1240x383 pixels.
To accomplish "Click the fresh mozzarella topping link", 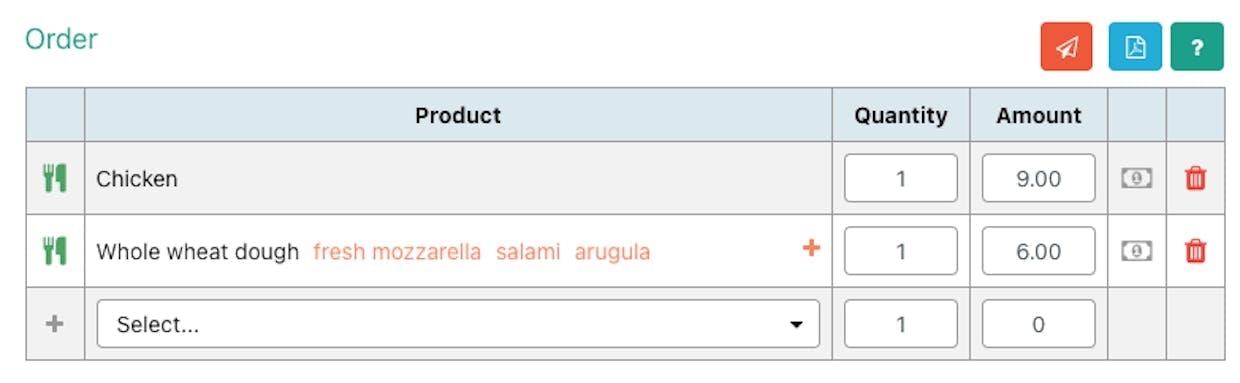I will click(397, 252).
